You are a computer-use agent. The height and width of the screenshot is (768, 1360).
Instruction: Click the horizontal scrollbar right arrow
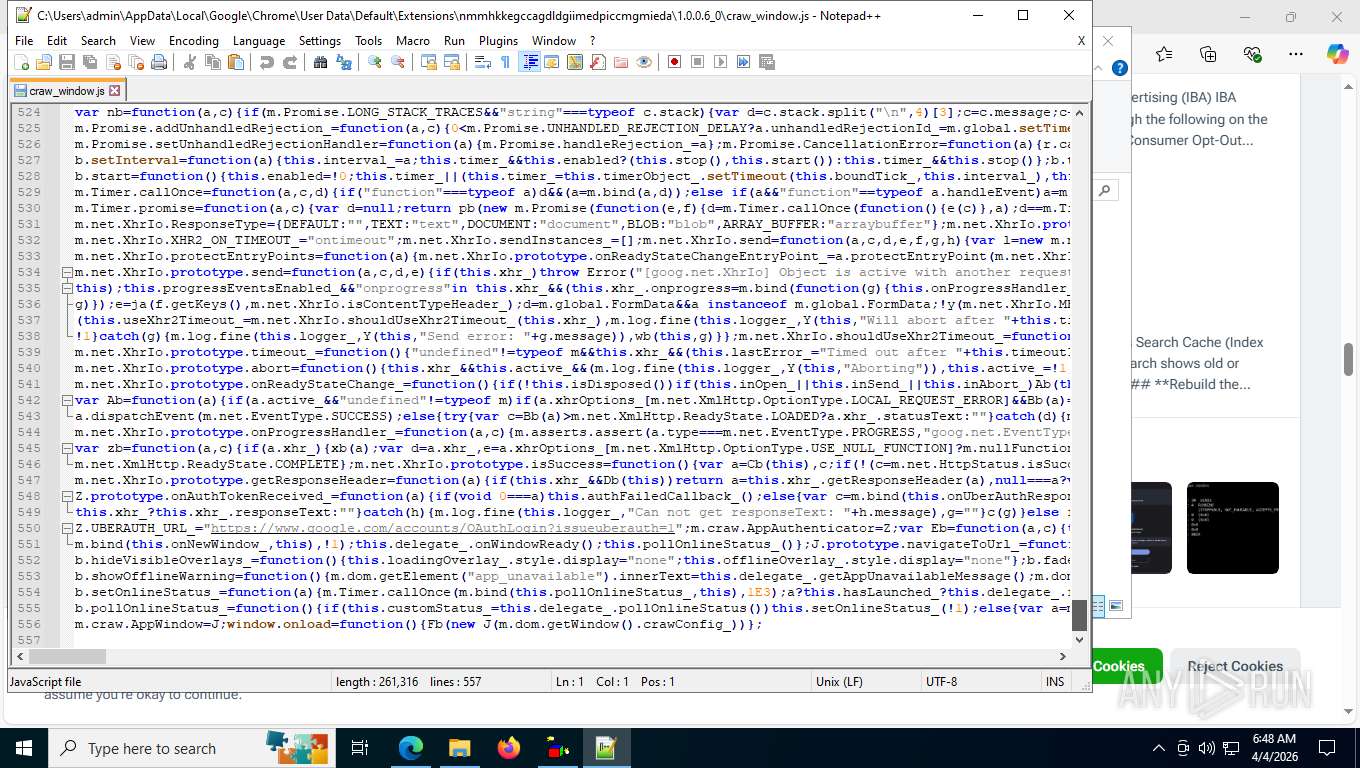tap(1063, 656)
